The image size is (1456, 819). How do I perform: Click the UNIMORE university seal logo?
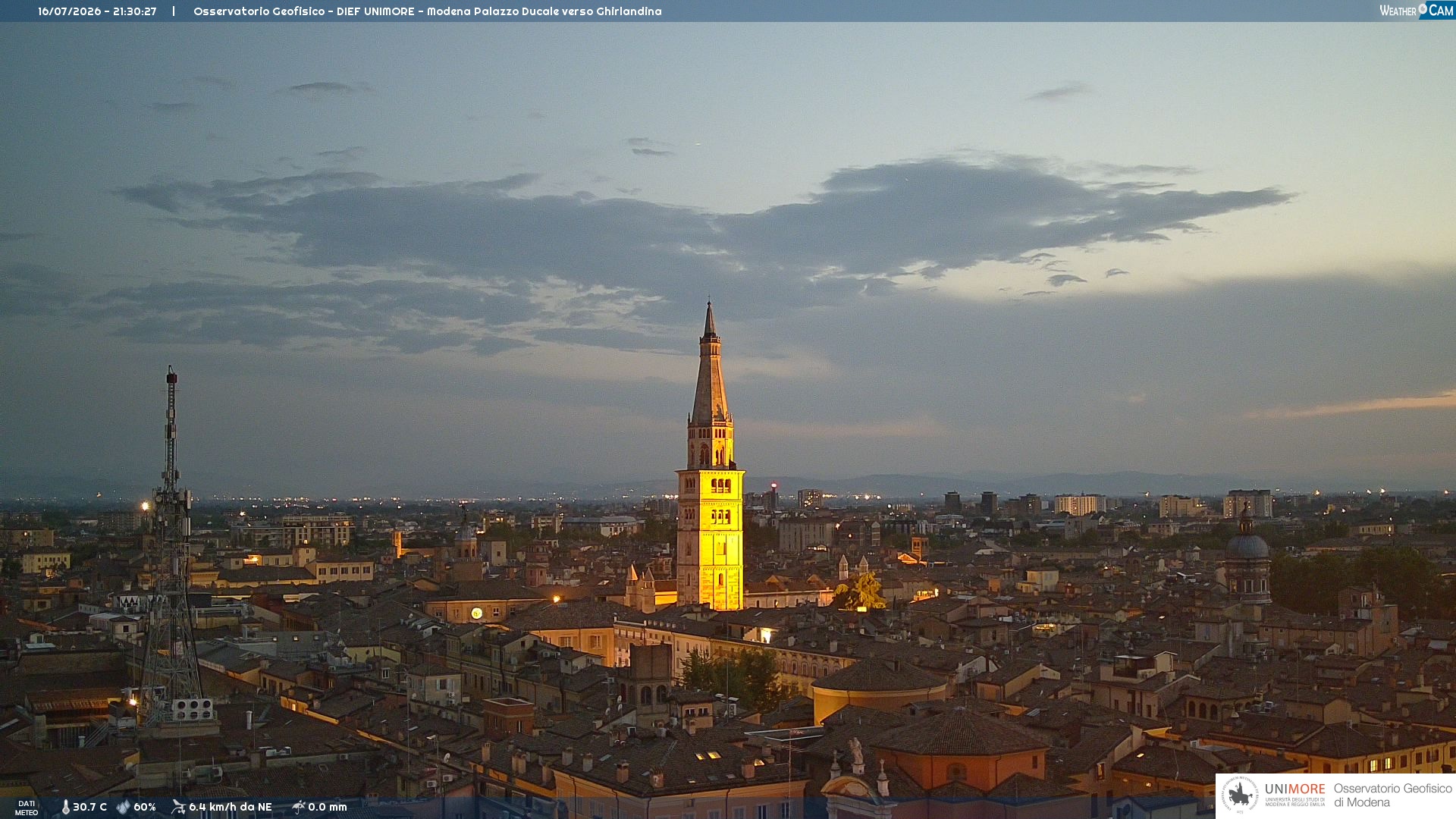pos(1240,795)
